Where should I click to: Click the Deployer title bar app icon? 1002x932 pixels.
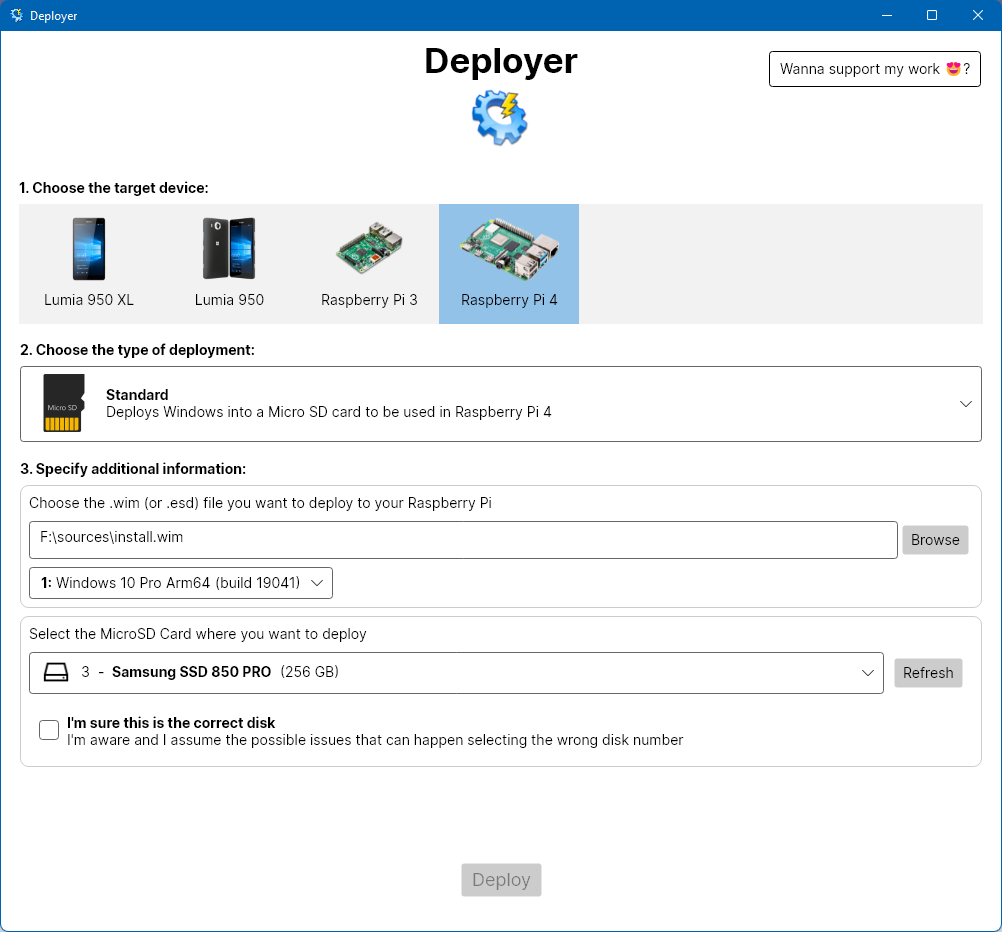[x=16, y=15]
